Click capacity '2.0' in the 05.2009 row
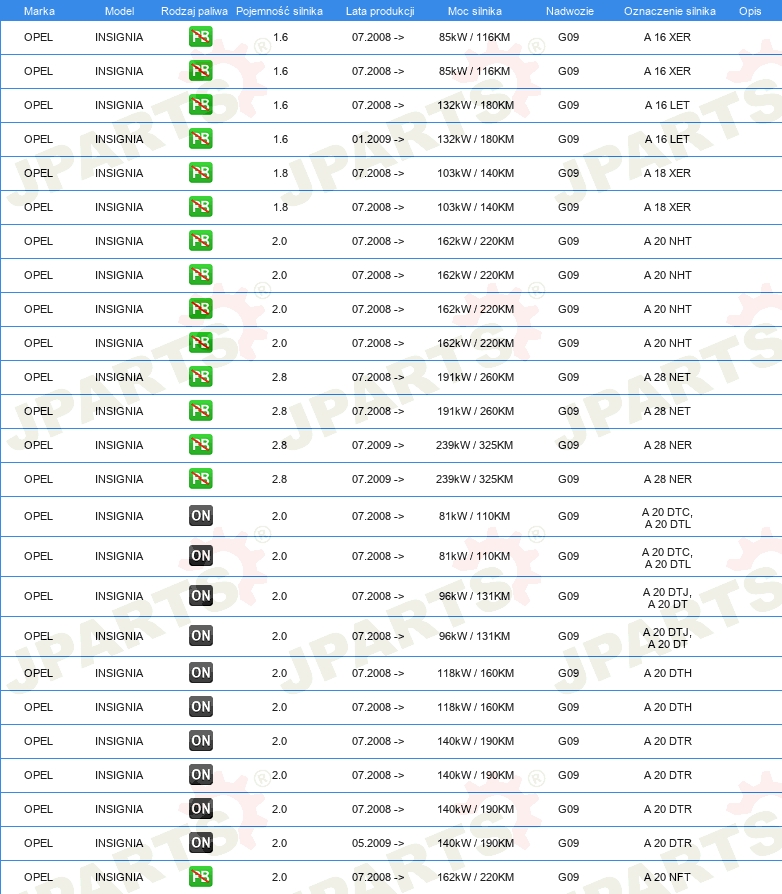Screen dimensions: 782x894 279,843
